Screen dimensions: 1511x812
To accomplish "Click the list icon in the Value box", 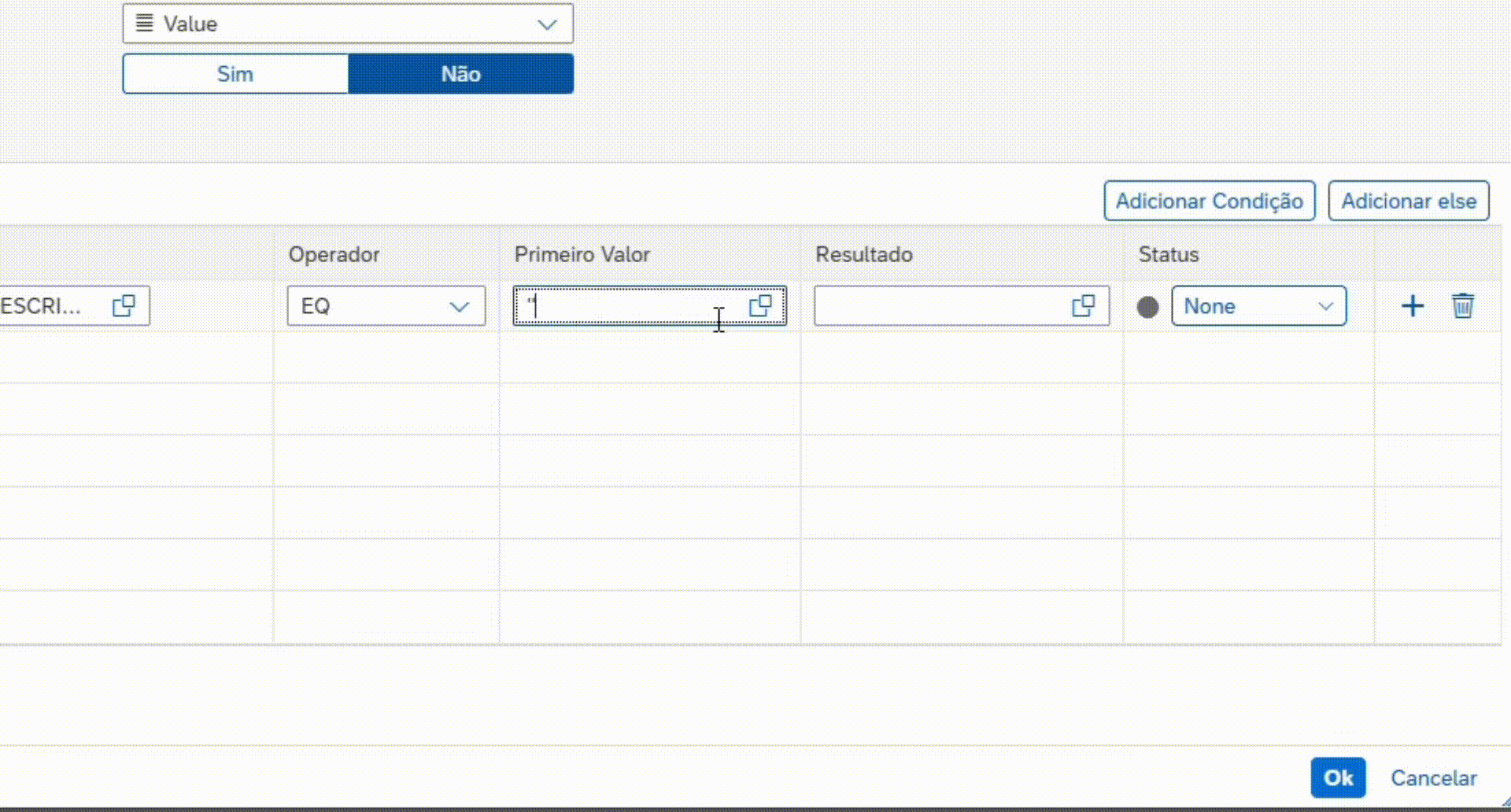I will click(144, 23).
